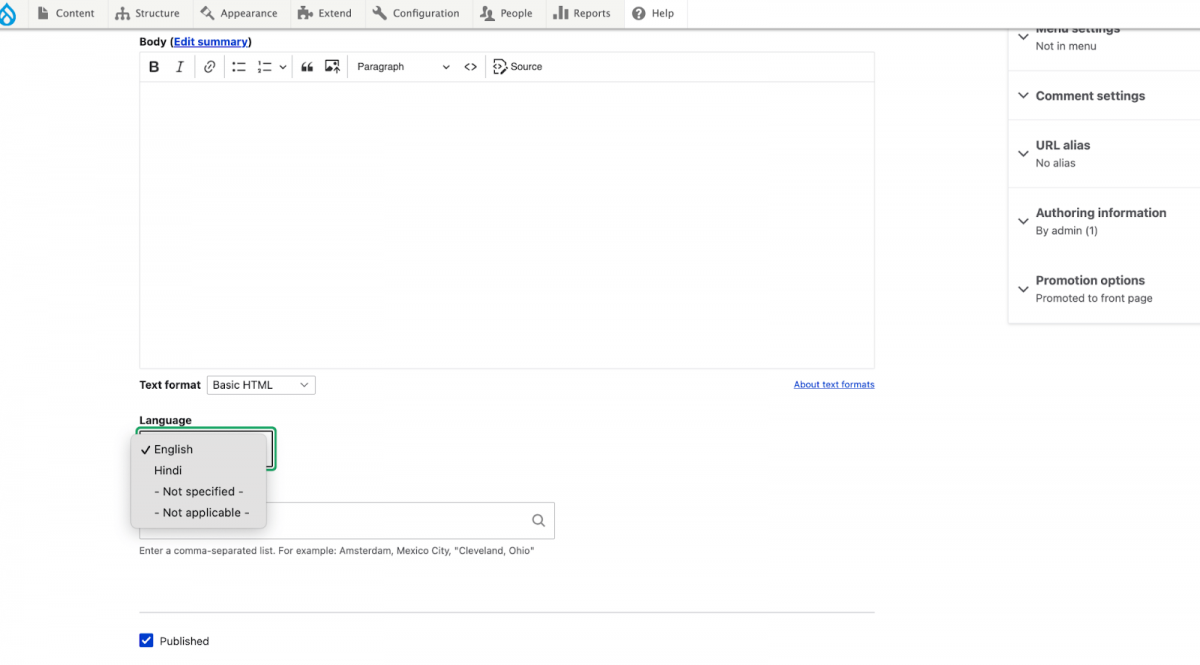This screenshot has height=665, width=1200.
Task: Select Hindi in language list
Action: [200, 471]
